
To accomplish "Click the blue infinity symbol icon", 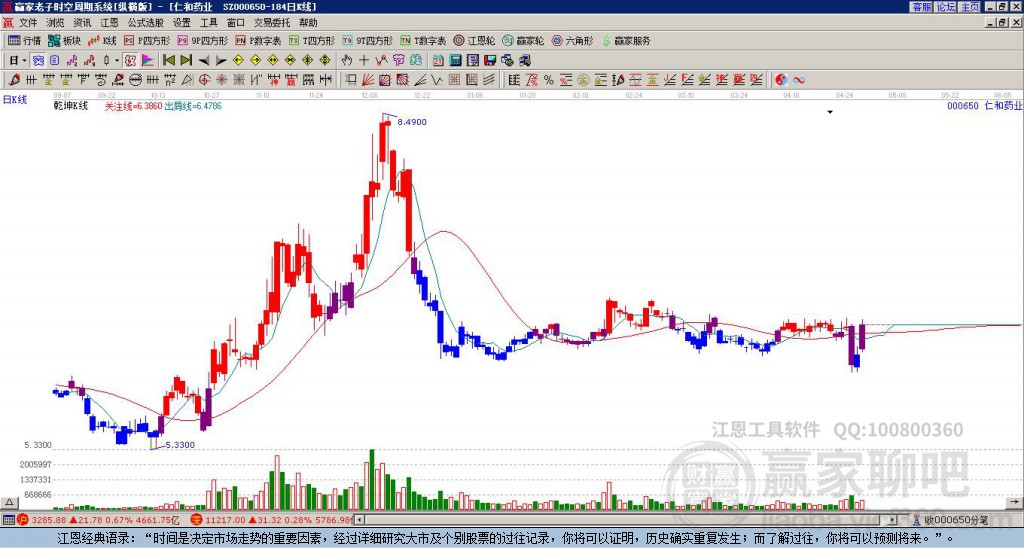I will click(x=799, y=79).
